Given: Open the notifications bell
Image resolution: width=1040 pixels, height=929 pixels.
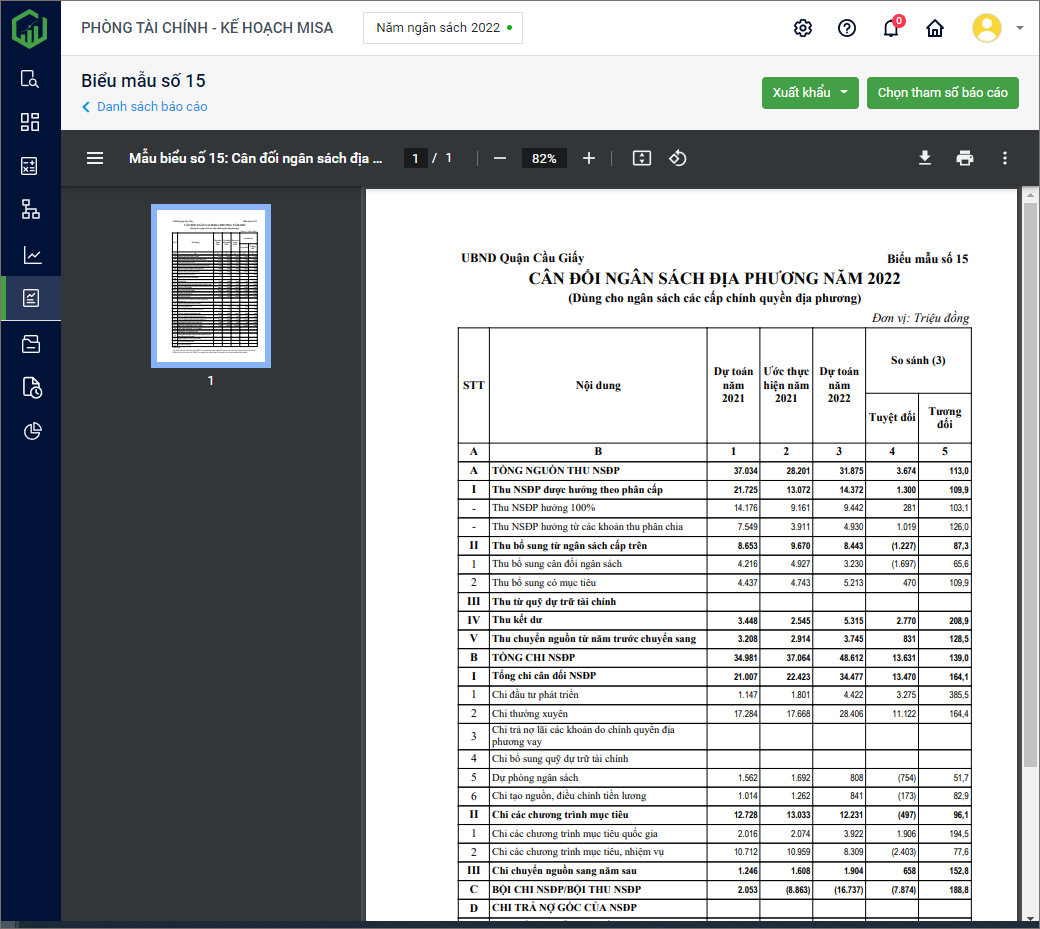Looking at the screenshot, I should tap(890, 28).
